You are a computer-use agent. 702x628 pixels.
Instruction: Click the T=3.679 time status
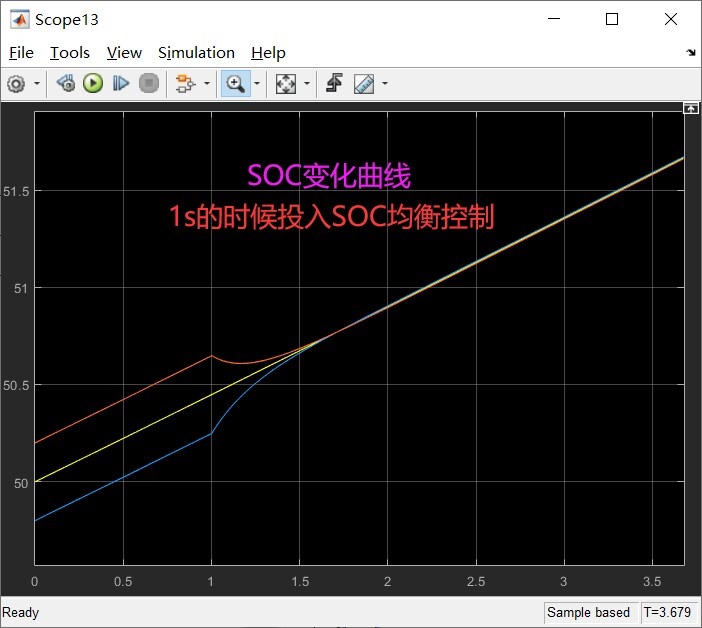[x=667, y=612]
